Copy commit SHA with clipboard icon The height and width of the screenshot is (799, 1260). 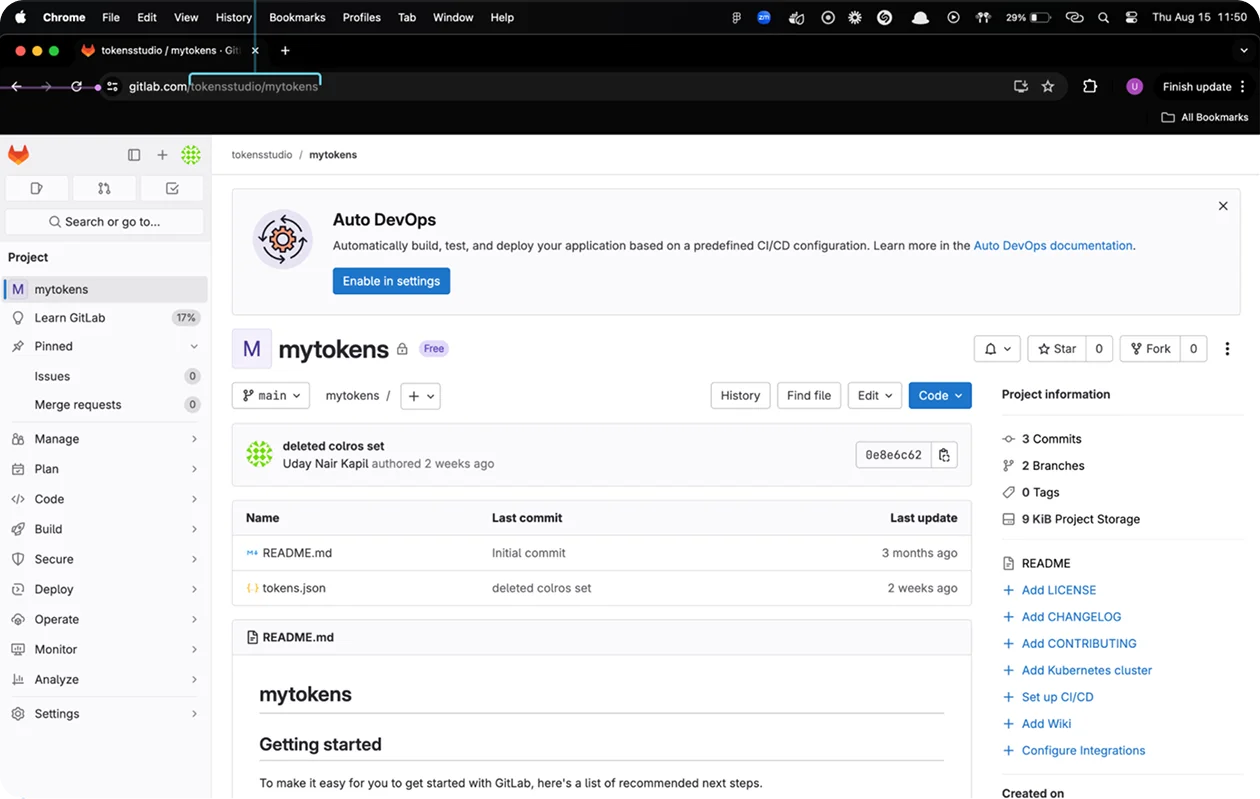click(944, 455)
